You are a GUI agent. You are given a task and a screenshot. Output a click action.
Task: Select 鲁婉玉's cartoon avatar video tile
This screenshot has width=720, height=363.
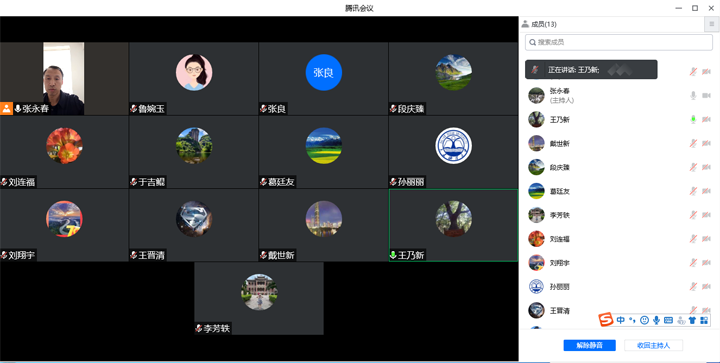(x=194, y=78)
